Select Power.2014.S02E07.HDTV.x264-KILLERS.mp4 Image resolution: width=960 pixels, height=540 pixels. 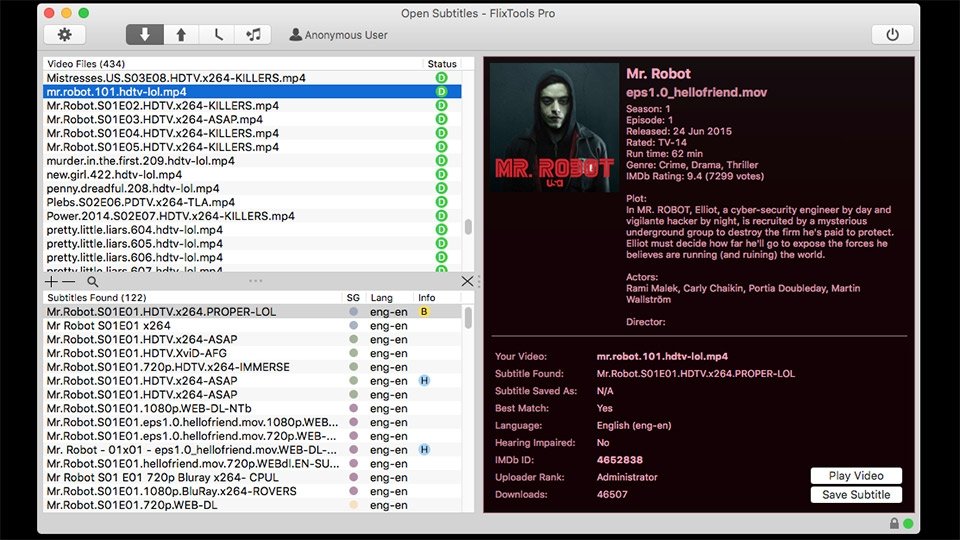[x=252, y=216]
